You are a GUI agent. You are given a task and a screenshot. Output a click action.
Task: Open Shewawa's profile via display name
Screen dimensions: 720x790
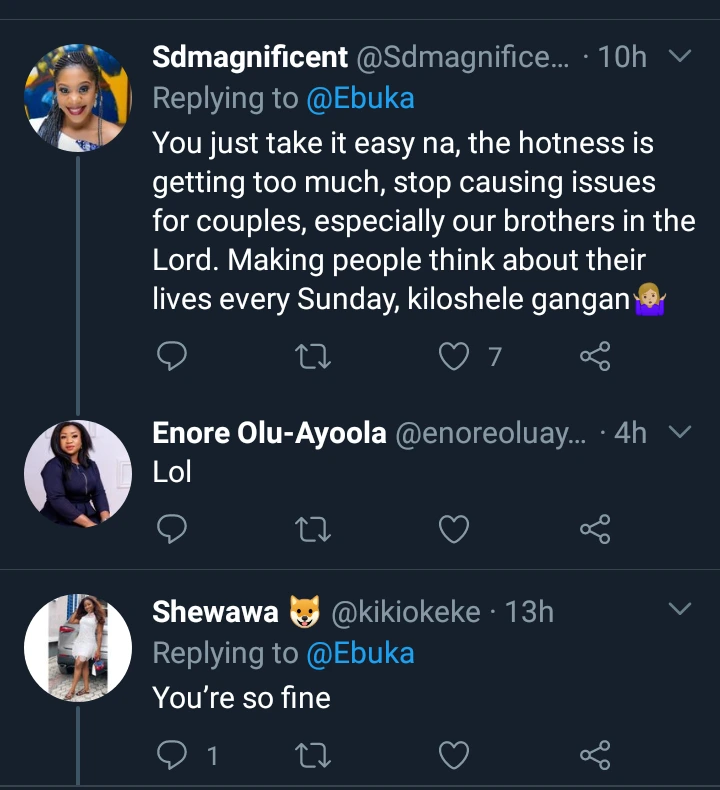[x=215, y=611]
